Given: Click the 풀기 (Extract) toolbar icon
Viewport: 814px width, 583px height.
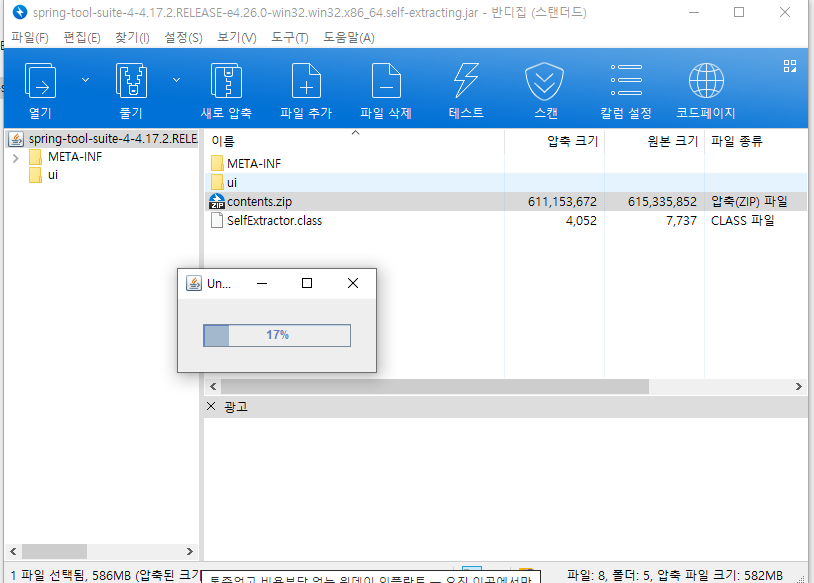Looking at the screenshot, I should (131, 81).
